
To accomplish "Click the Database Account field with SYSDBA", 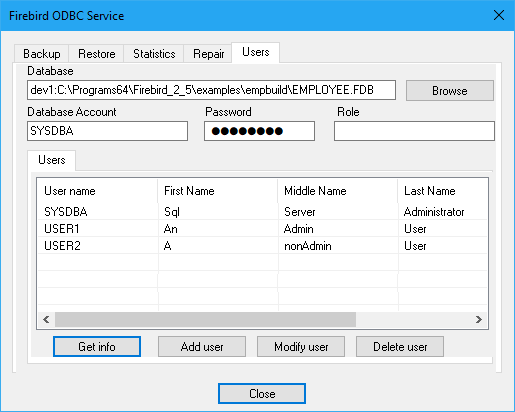I will click(107, 131).
